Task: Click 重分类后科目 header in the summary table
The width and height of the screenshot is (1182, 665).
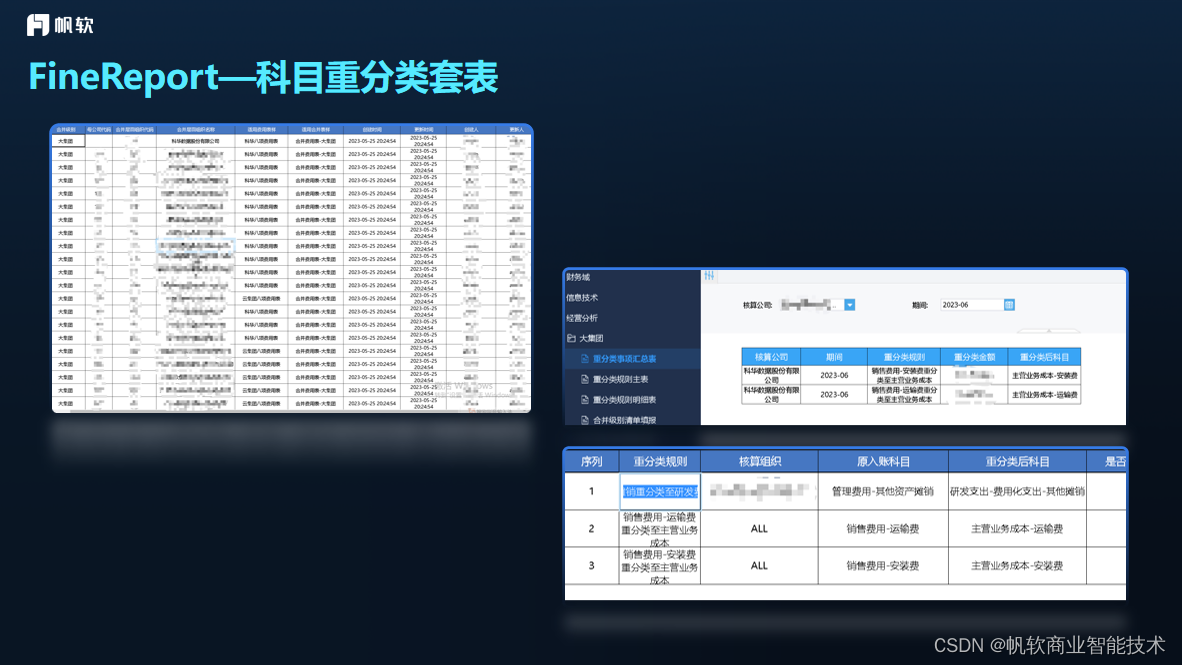Action: click(x=1044, y=357)
